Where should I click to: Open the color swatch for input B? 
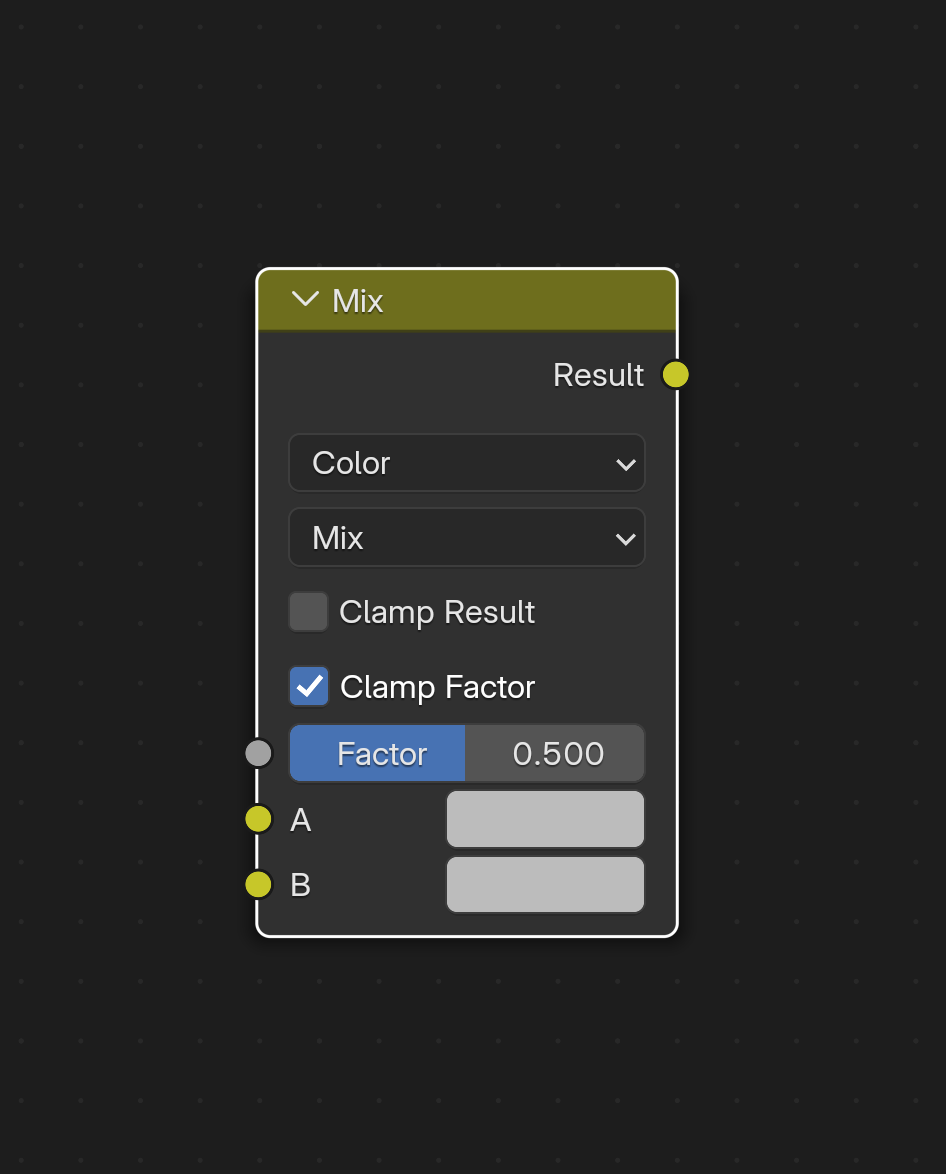(x=545, y=884)
